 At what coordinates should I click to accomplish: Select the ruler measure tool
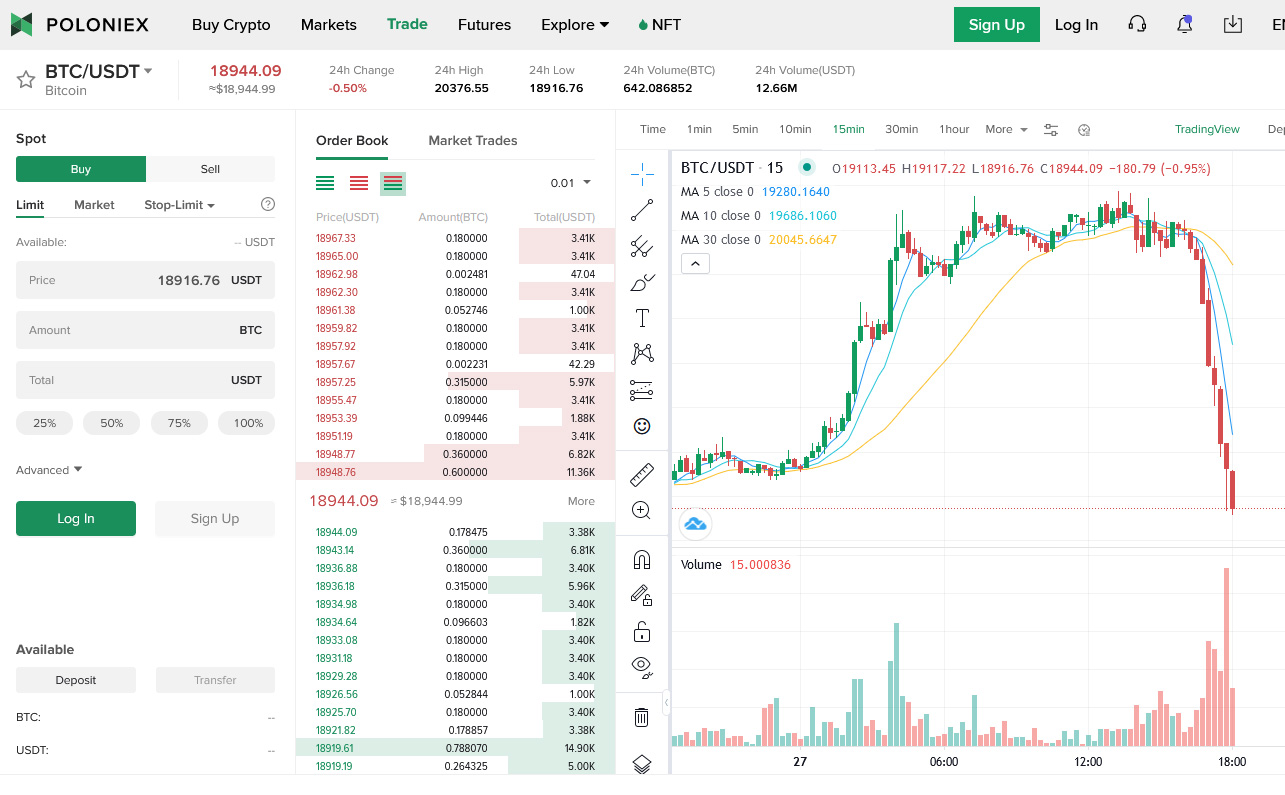click(x=642, y=475)
